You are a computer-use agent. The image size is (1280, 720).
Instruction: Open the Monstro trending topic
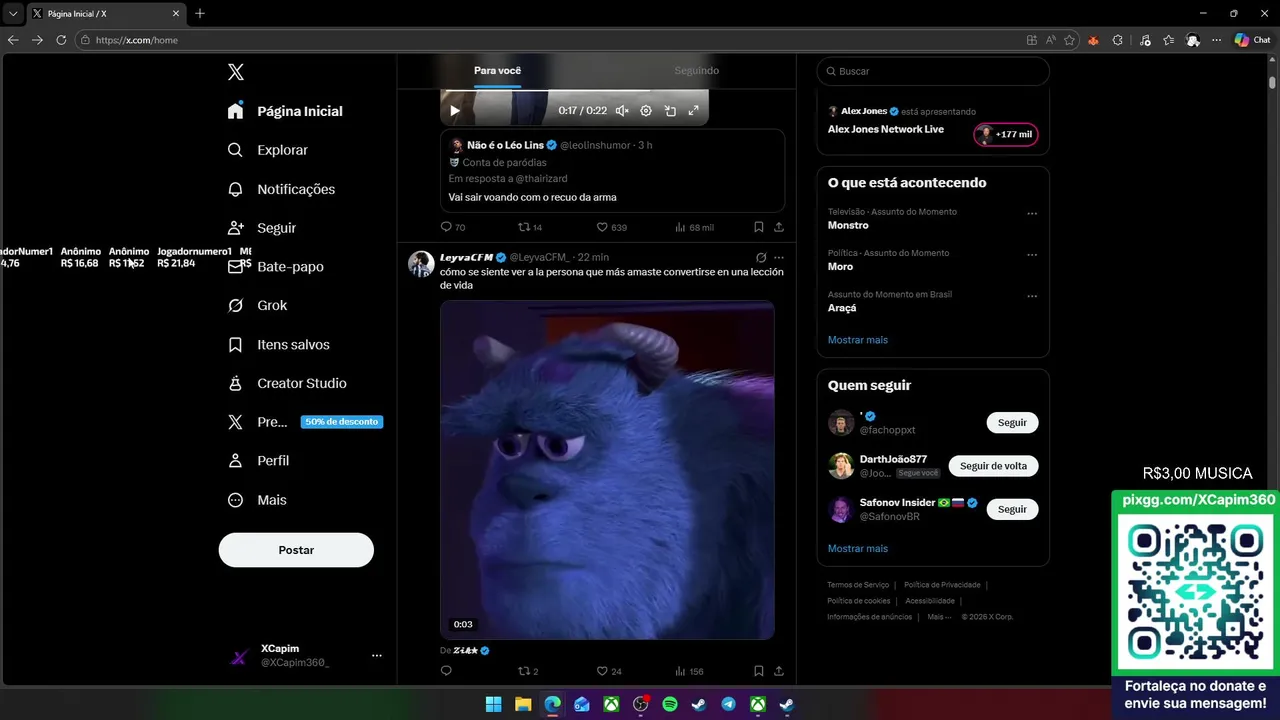(x=848, y=225)
